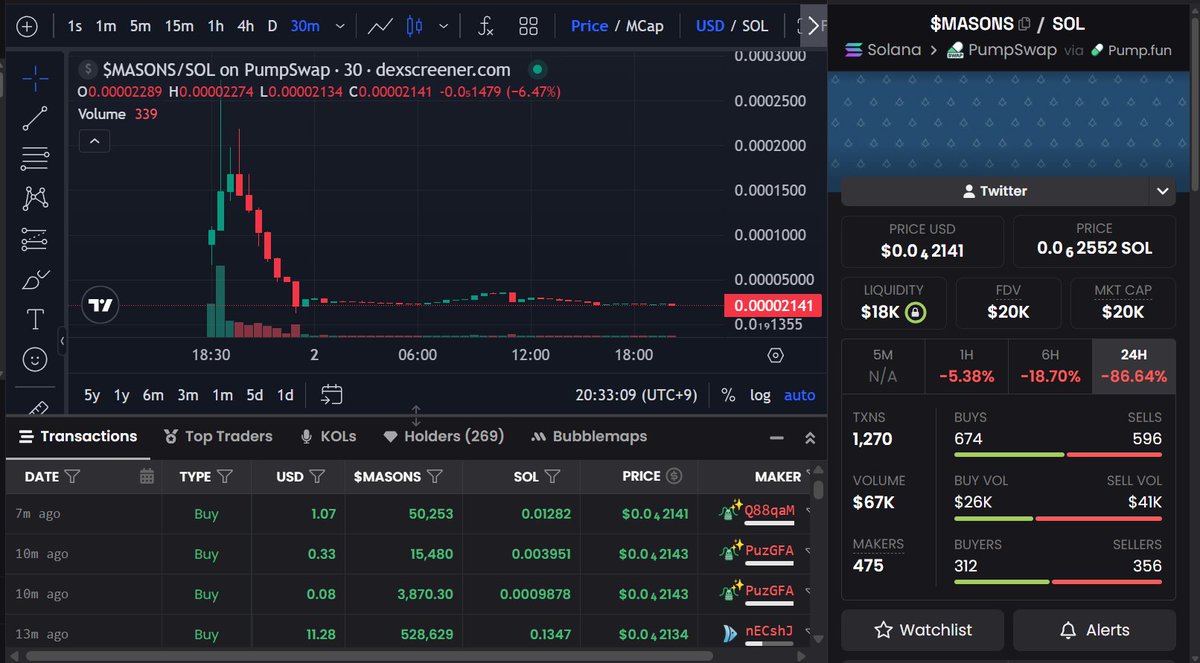Toggle MCap display mode
Image resolution: width=1200 pixels, height=663 pixels.
pos(645,26)
